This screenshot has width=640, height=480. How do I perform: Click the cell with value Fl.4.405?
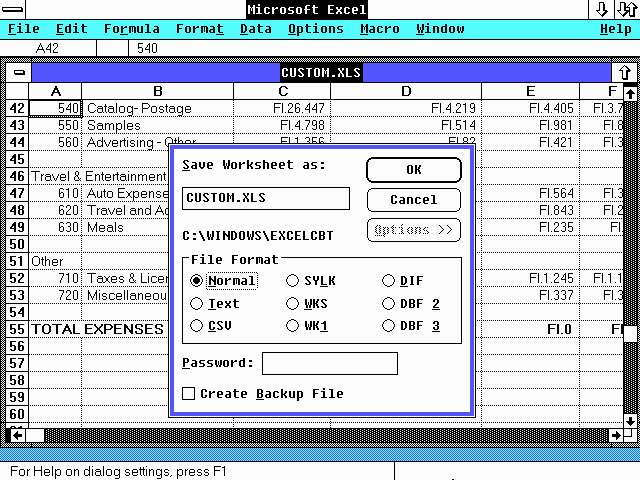pyautogui.click(x=531, y=108)
